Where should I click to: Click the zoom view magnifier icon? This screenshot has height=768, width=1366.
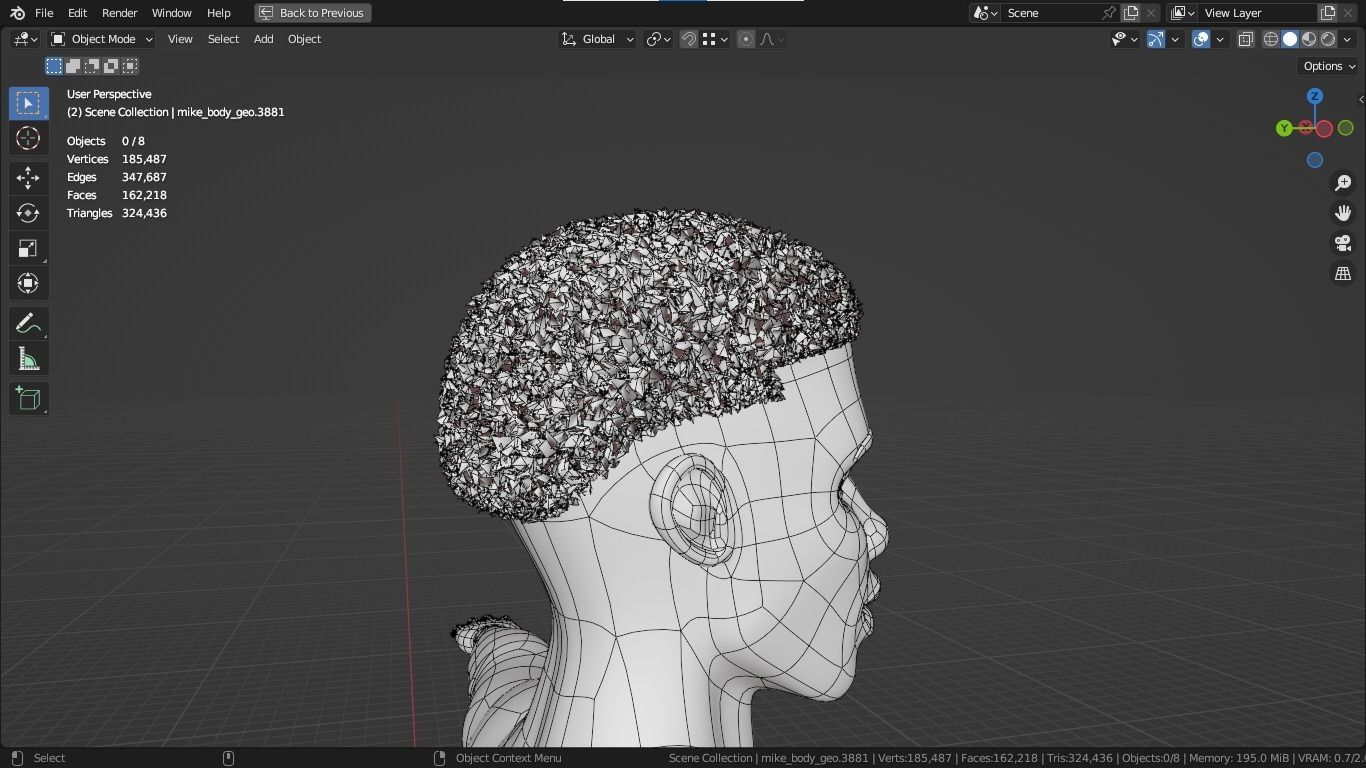pyautogui.click(x=1343, y=183)
